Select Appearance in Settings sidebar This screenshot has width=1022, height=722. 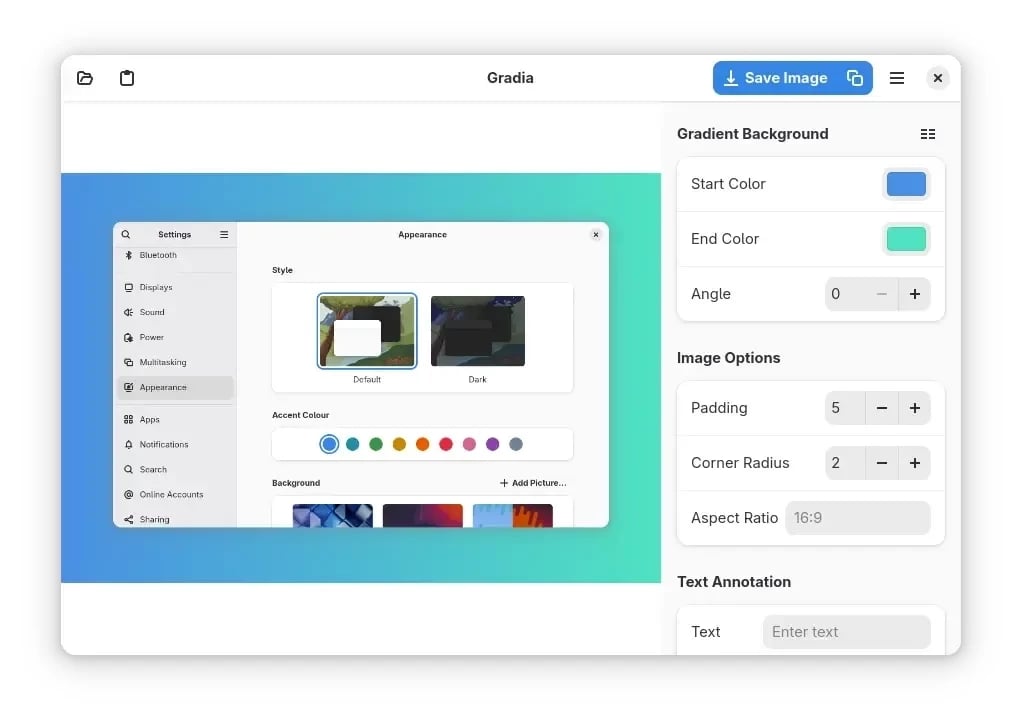[175, 388]
